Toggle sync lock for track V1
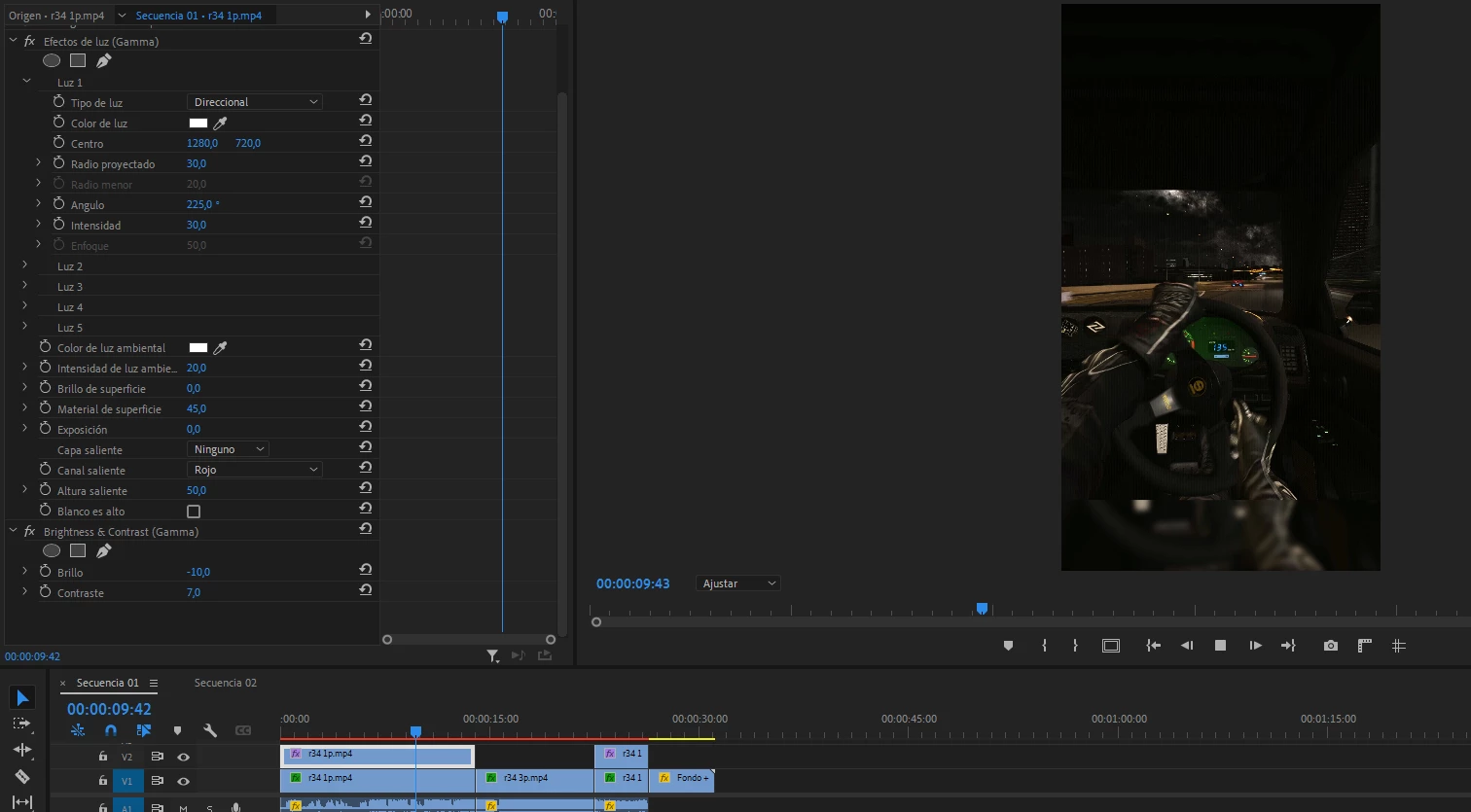Viewport: 1471px width, 812px height. [x=157, y=781]
